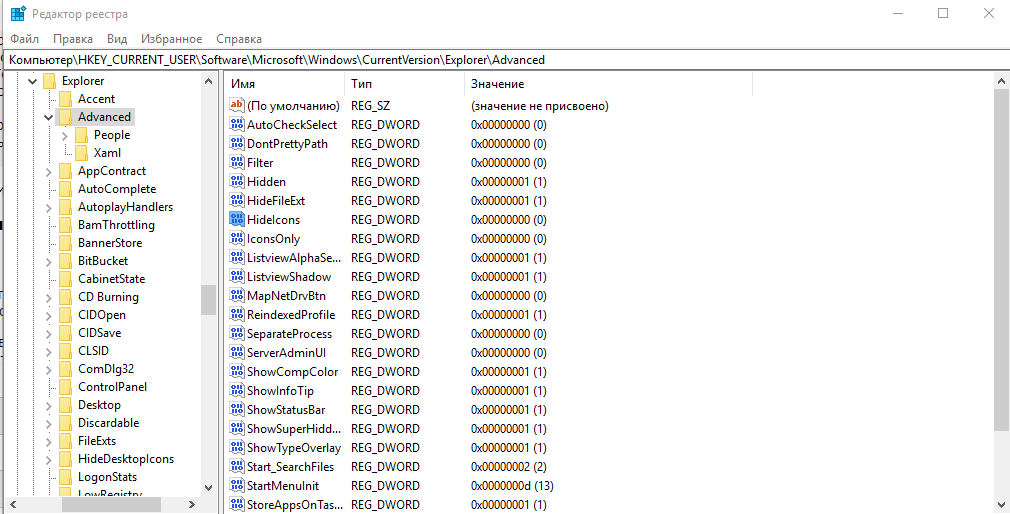The width and height of the screenshot is (1010, 514).
Task: Click the ShowTypeOverlay DWORD icon
Action: pos(237,448)
